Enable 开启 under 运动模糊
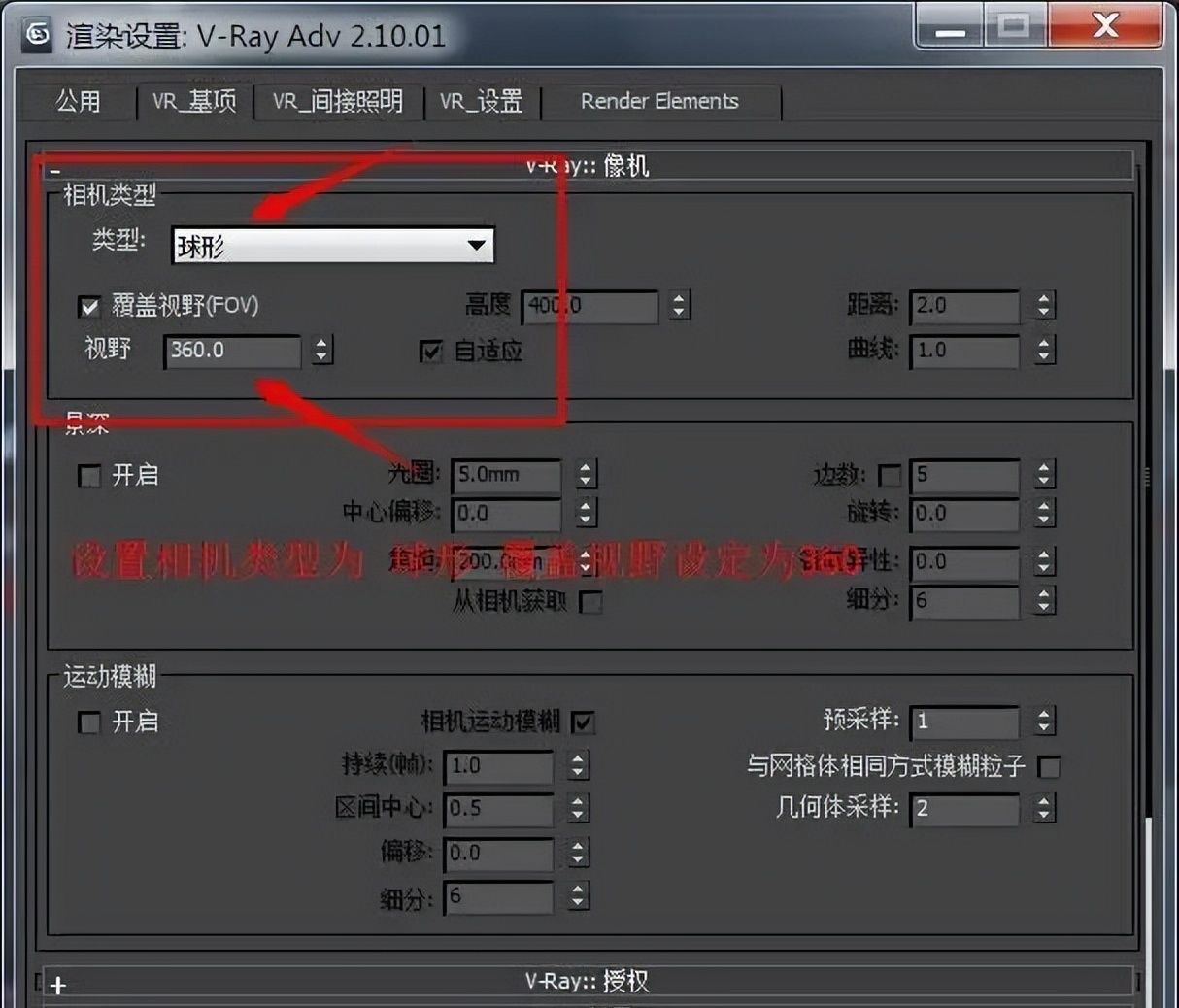 [89, 722]
